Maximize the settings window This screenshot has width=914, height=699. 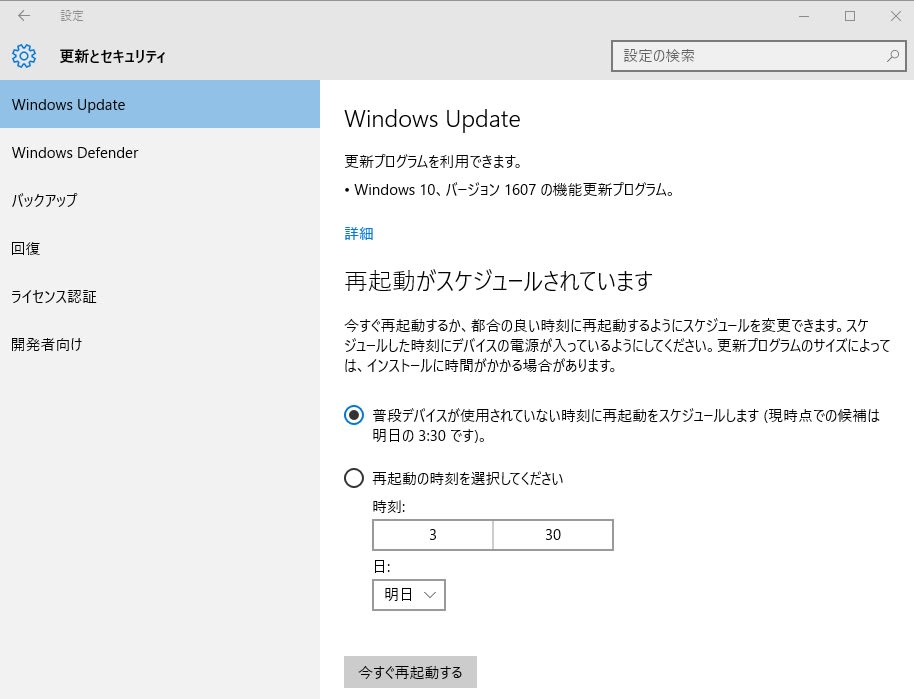(850, 16)
